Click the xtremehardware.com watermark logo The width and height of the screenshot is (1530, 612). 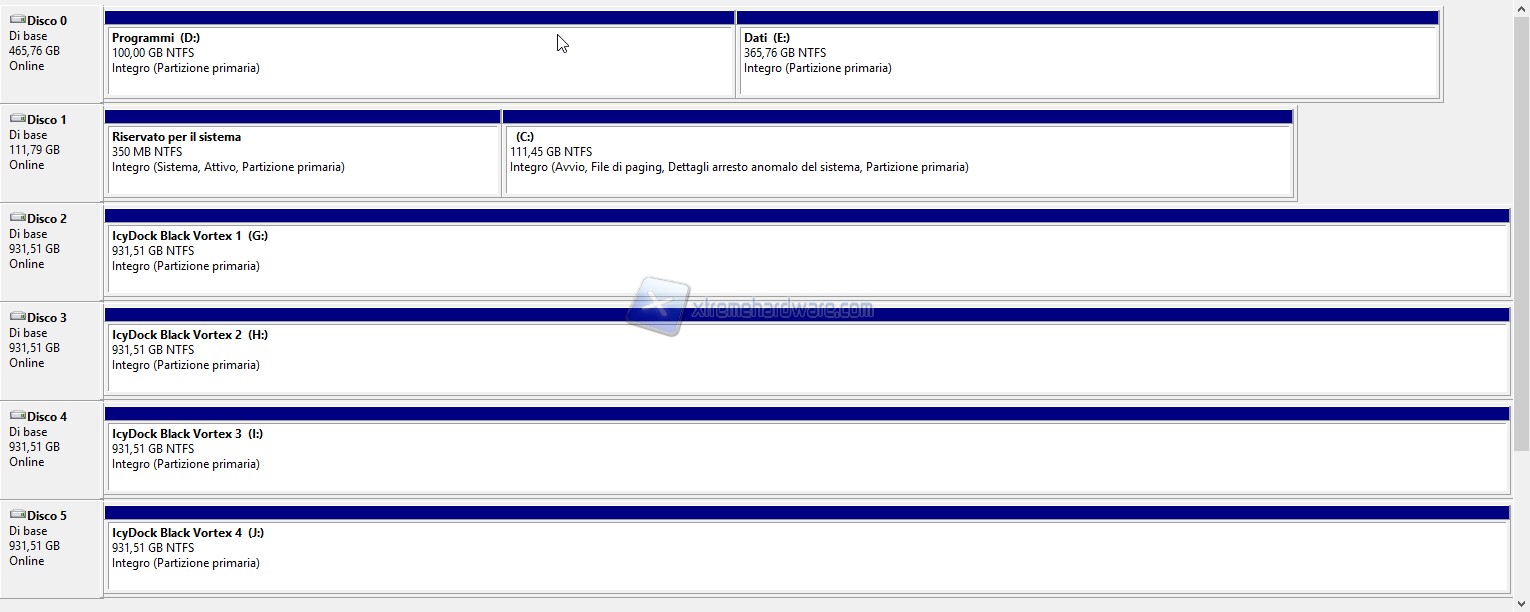click(750, 307)
